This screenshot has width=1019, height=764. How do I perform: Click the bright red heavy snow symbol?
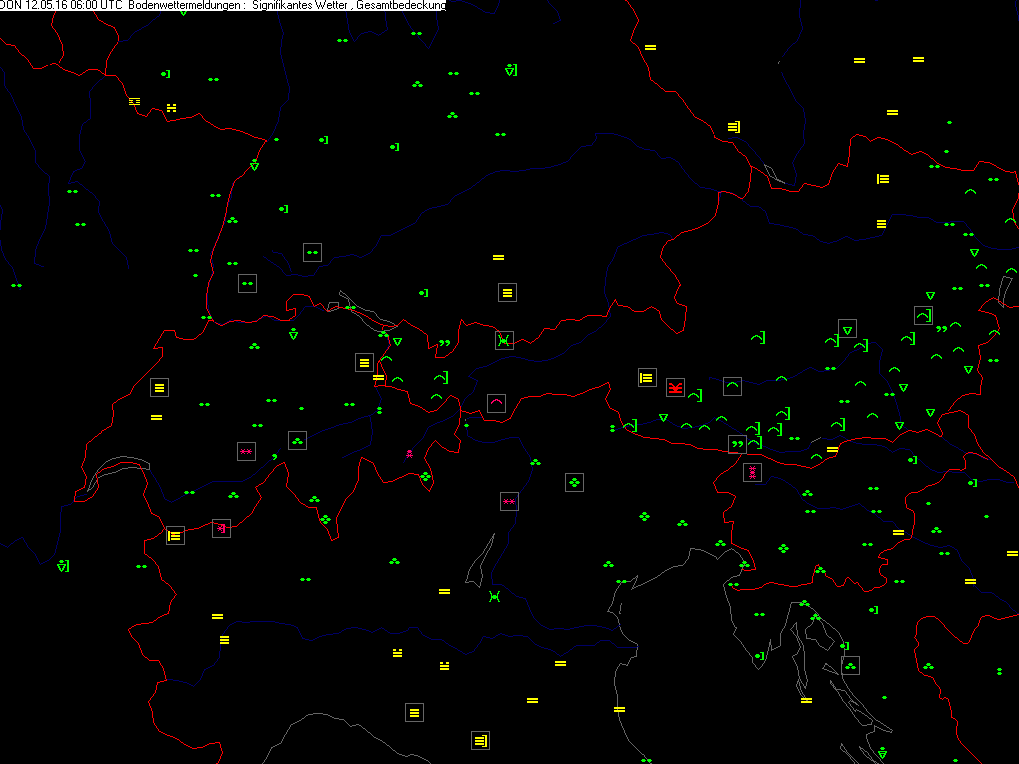(675, 388)
